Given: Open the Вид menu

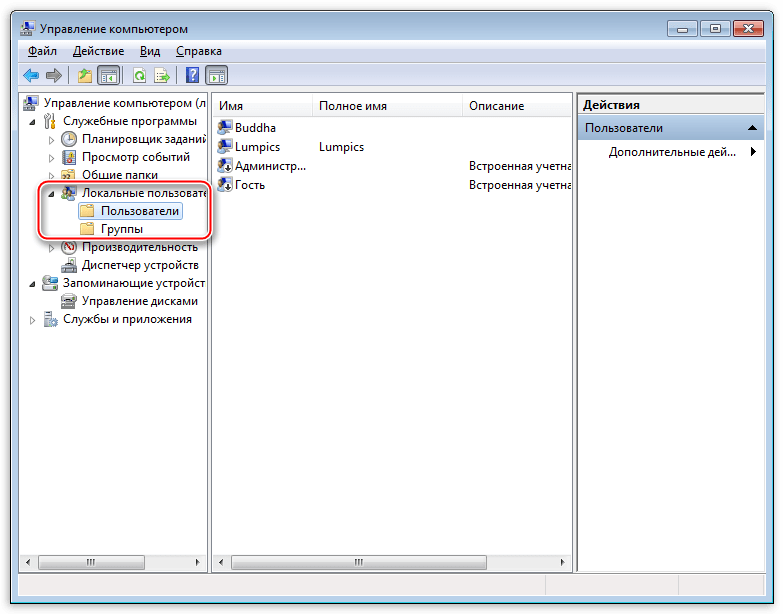Looking at the screenshot, I should (x=150, y=51).
